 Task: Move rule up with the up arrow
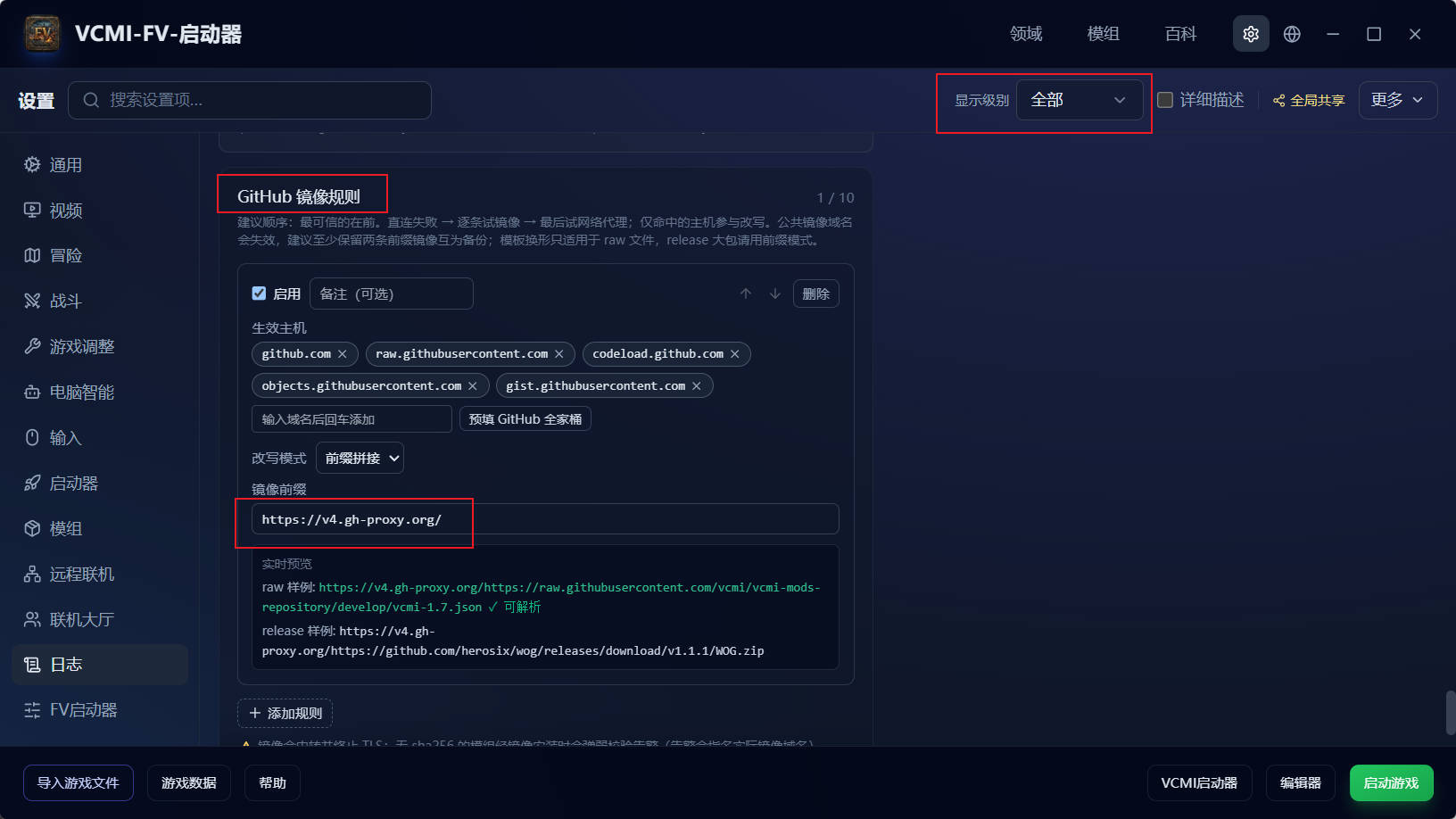click(x=746, y=294)
